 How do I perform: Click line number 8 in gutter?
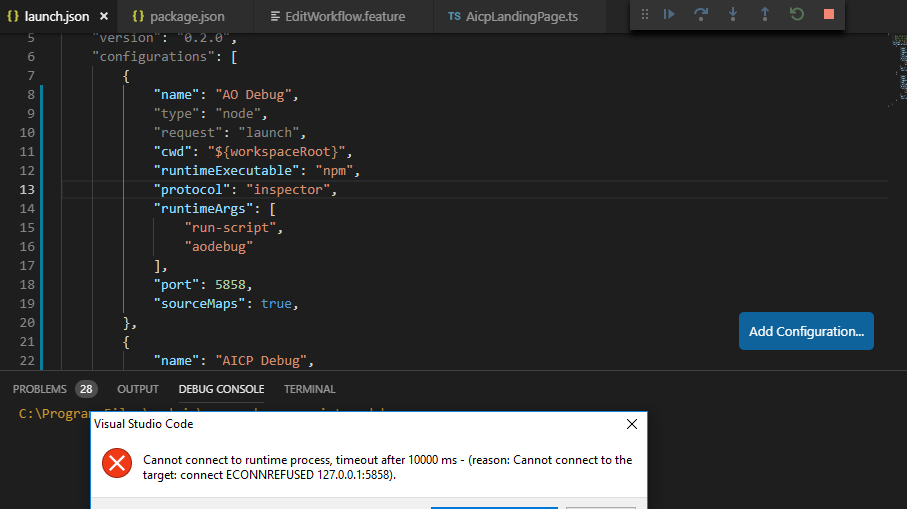pos(31,95)
